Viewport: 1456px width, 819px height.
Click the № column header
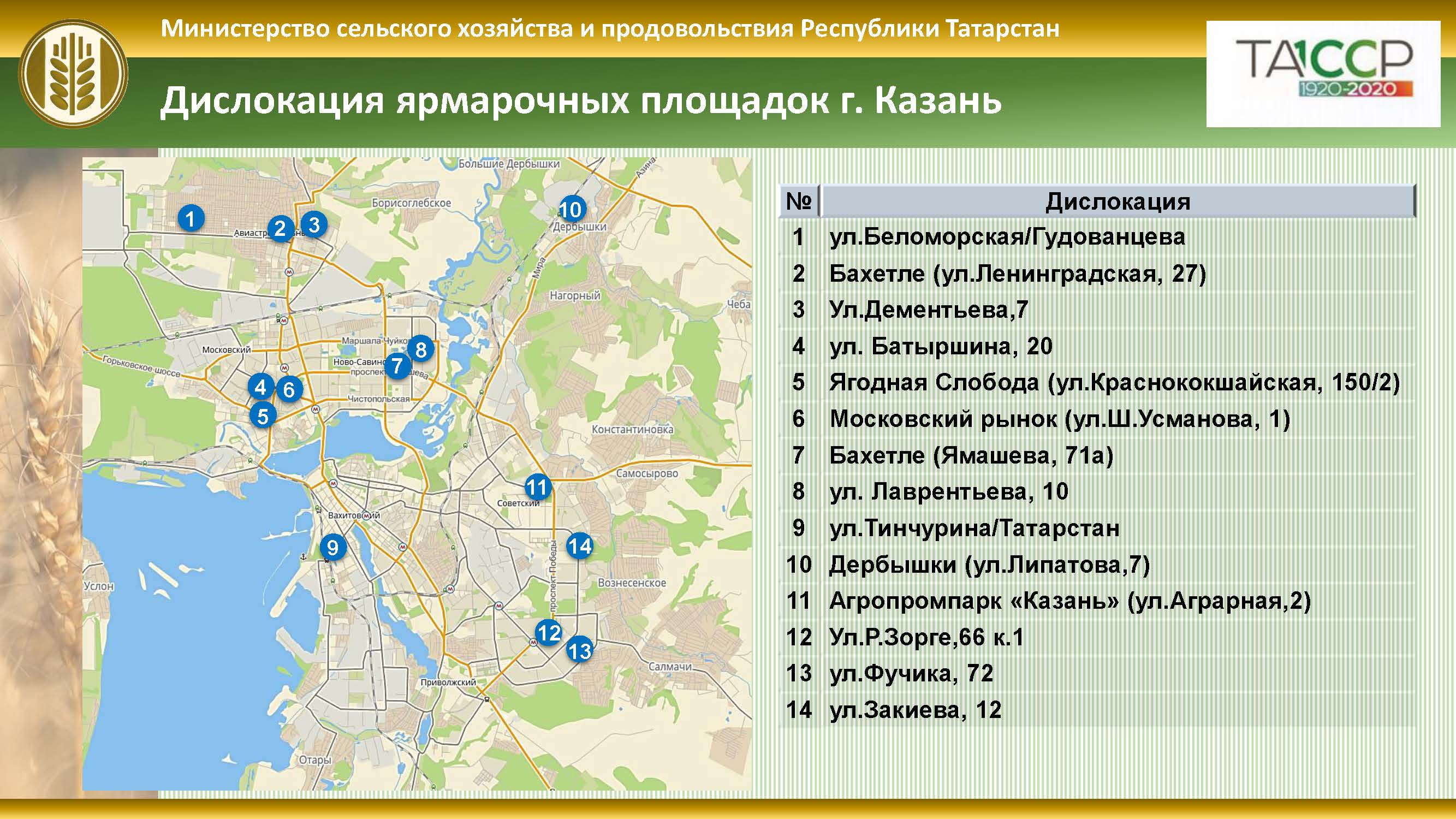point(799,202)
